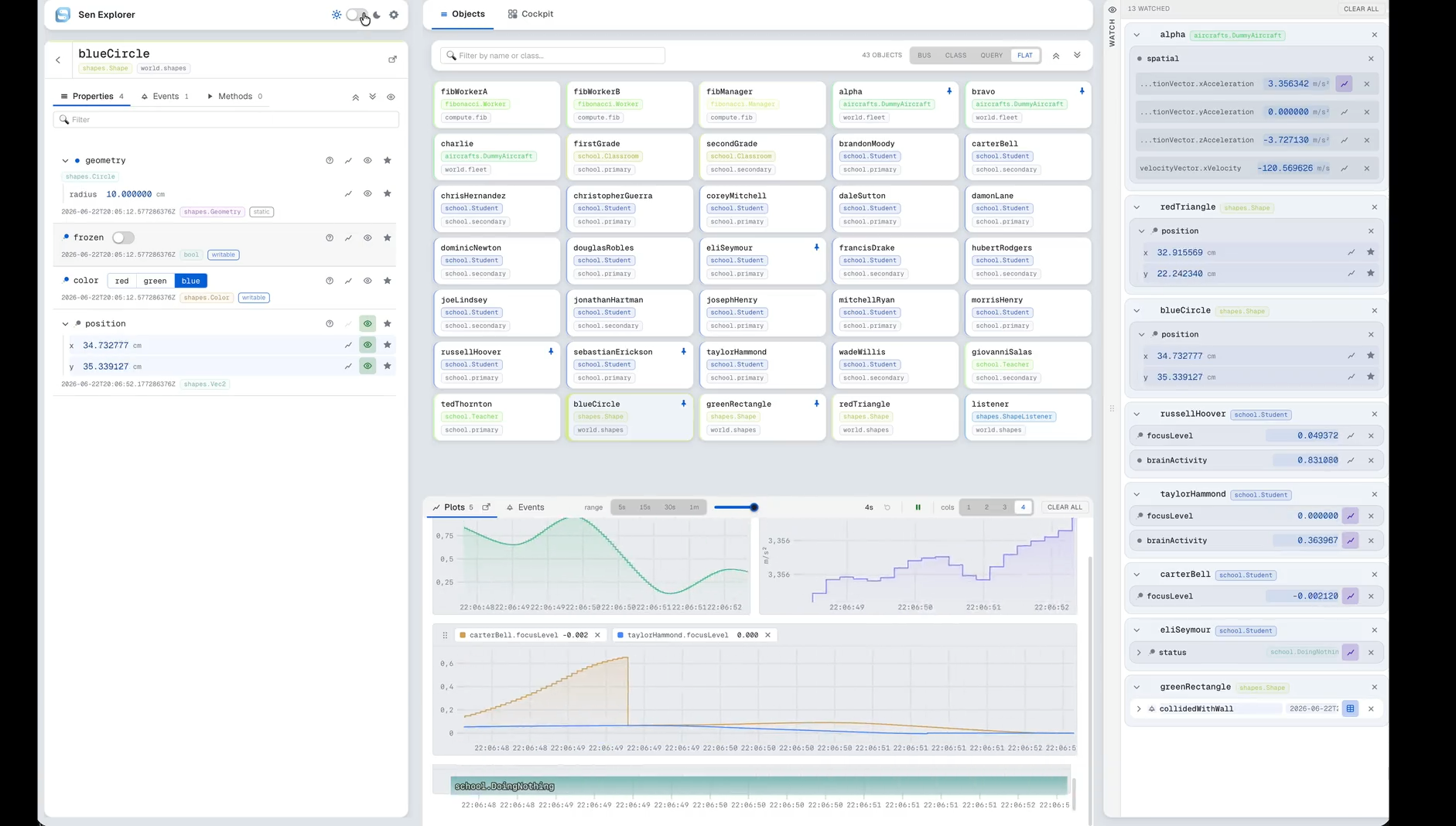Switch to the Cockpit tab
The height and width of the screenshot is (826, 1456).
[531, 14]
